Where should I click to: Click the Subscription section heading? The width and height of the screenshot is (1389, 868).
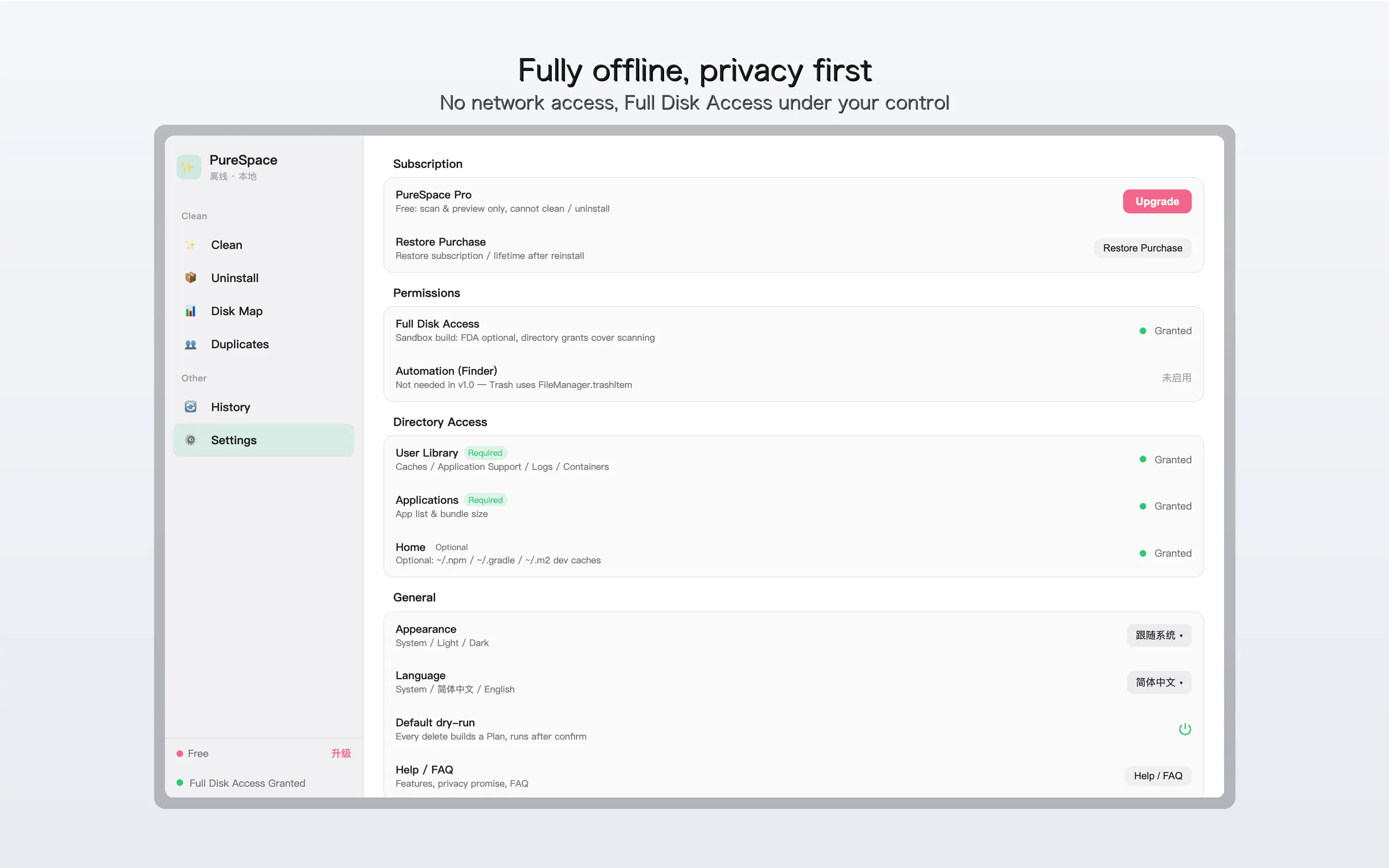[428, 164]
